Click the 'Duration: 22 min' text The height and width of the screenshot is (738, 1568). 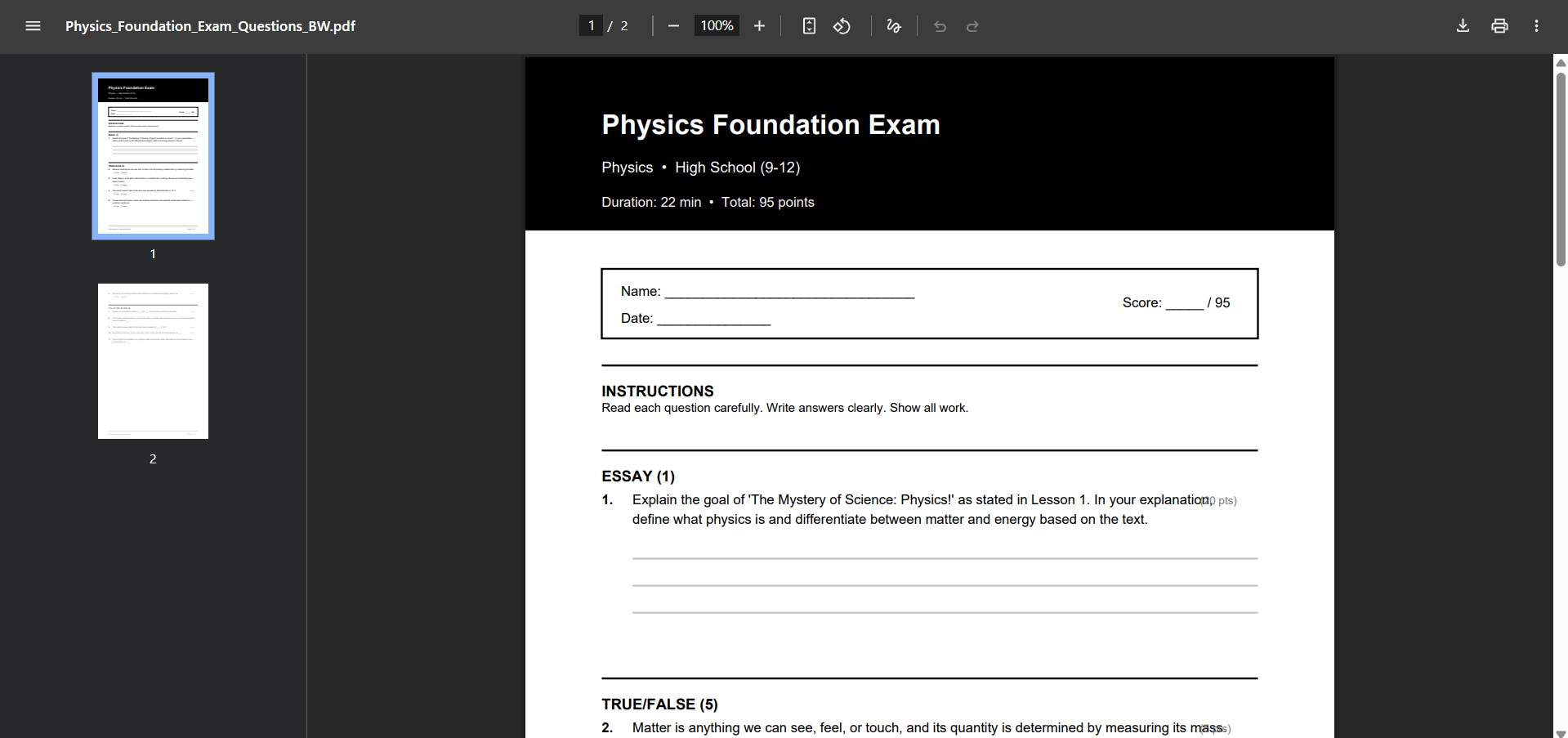coord(651,202)
